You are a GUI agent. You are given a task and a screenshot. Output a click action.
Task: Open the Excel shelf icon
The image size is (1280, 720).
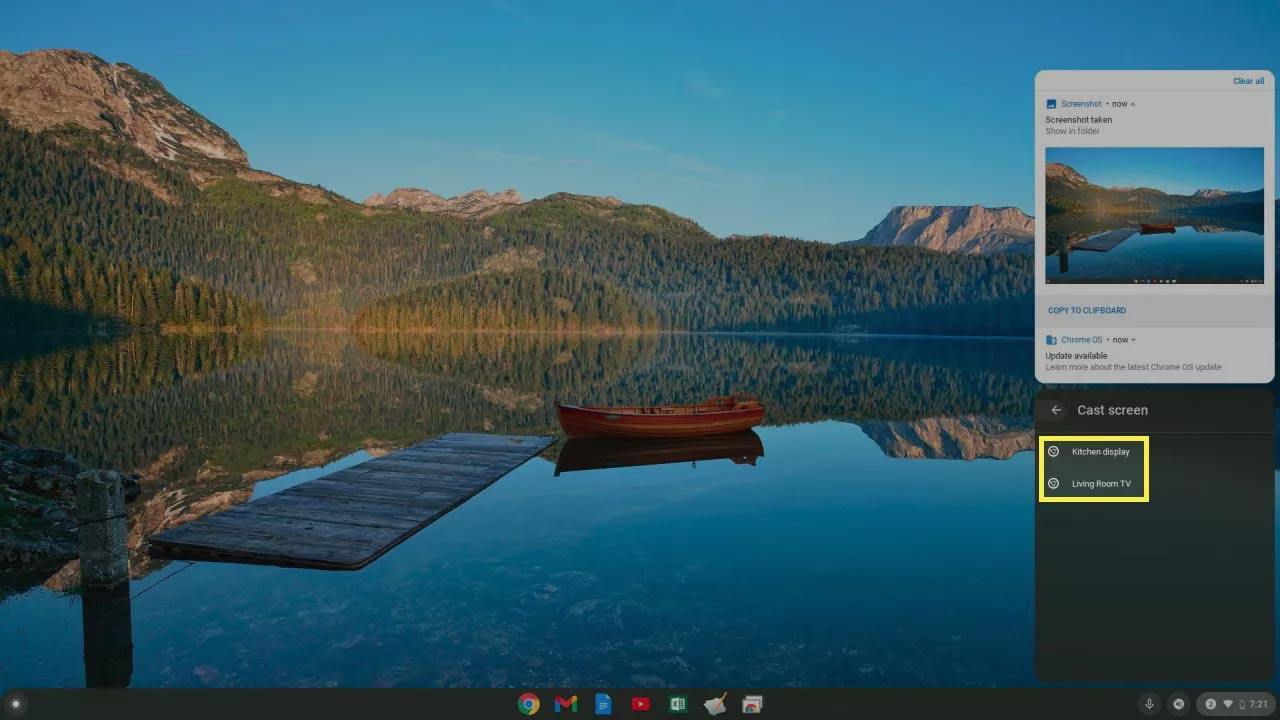[x=678, y=704]
